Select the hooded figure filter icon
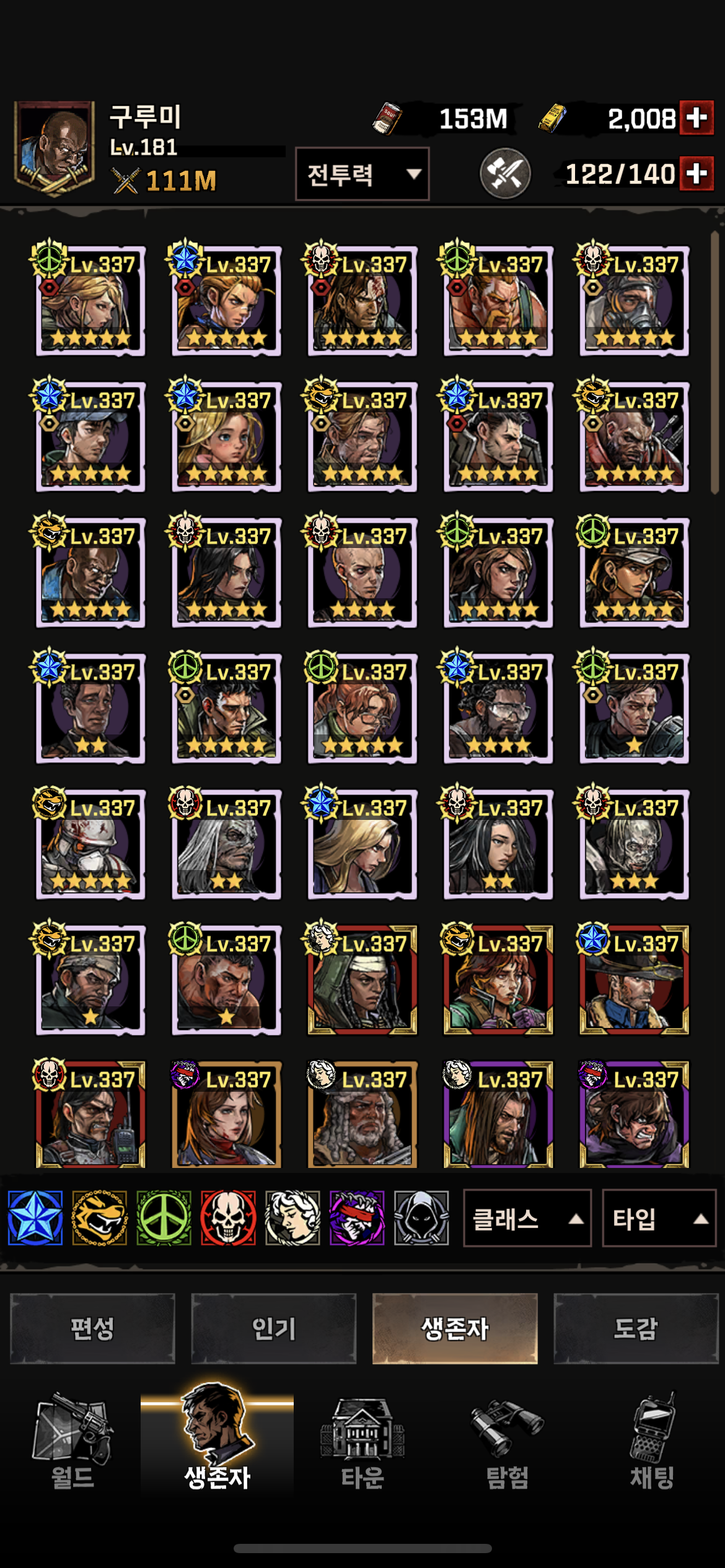Screen dimensions: 725x1568 [421, 1217]
